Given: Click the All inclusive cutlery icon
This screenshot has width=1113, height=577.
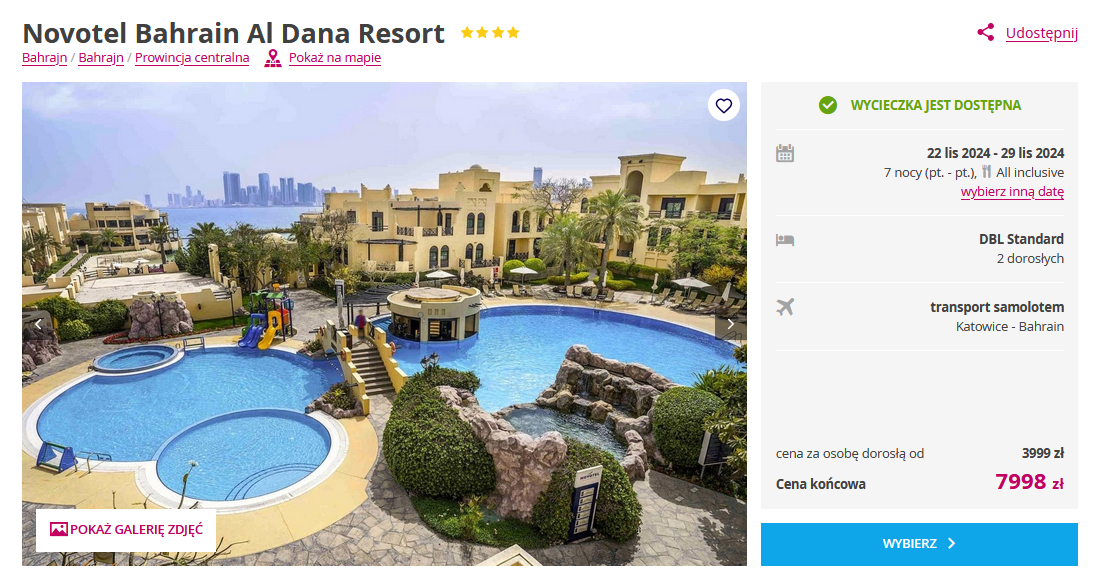Looking at the screenshot, I should pyautogui.click(x=987, y=172).
